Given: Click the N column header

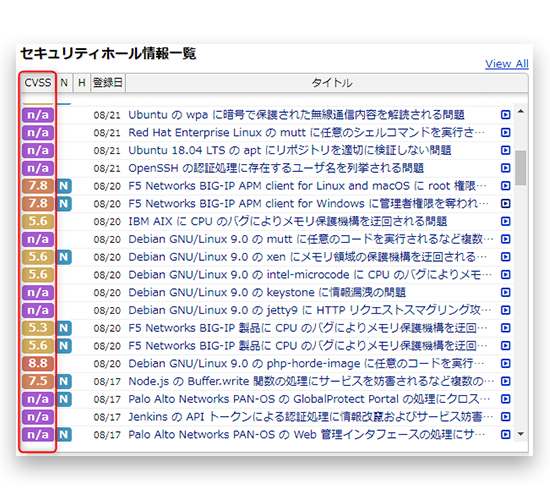Looking at the screenshot, I should coord(64,83).
